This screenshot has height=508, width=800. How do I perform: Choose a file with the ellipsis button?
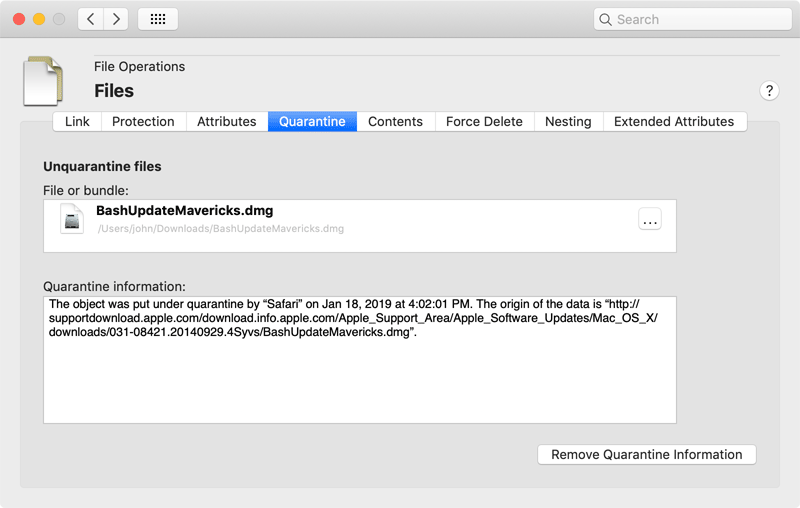click(x=649, y=219)
